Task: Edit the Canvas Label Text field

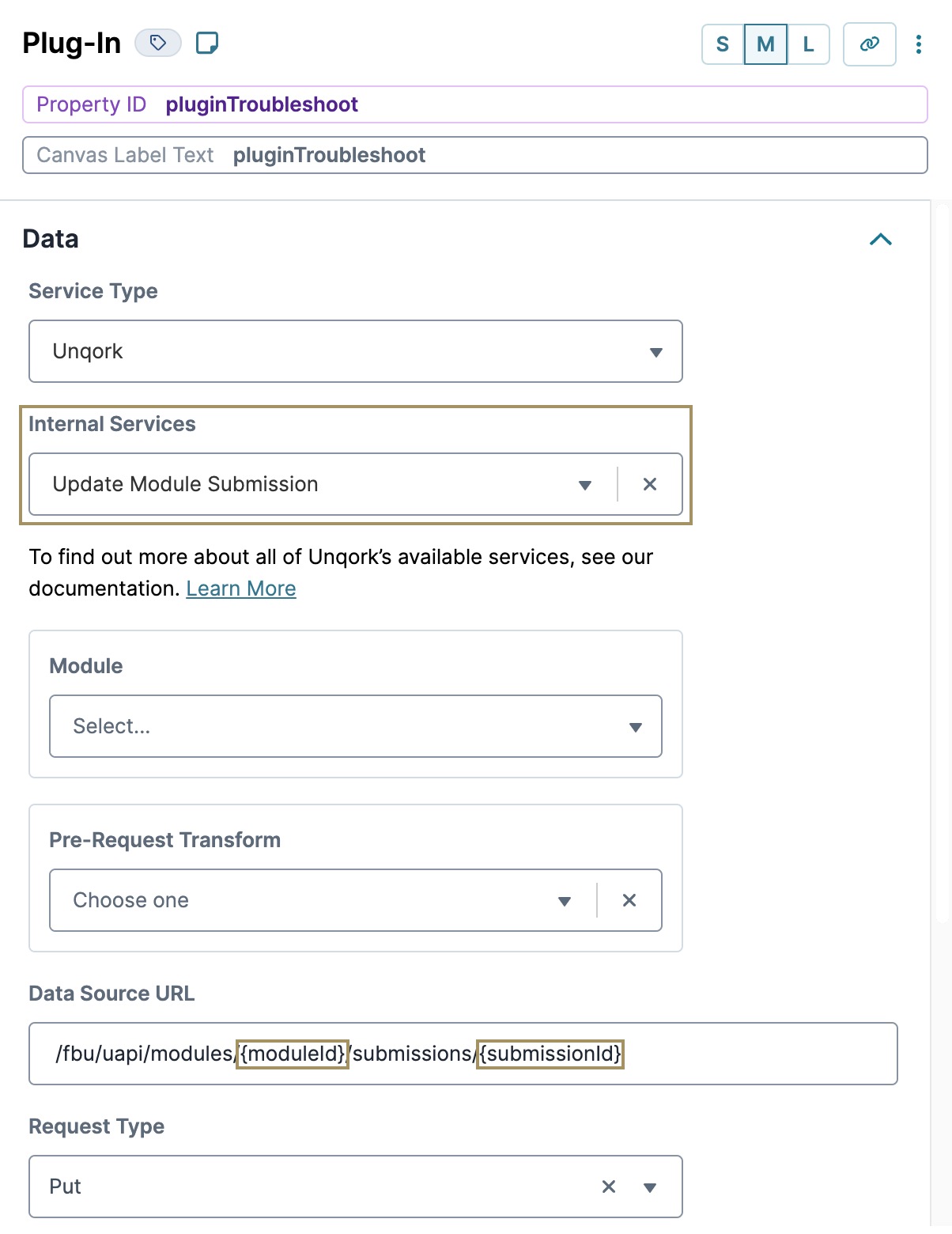Action: pyautogui.click(x=474, y=155)
